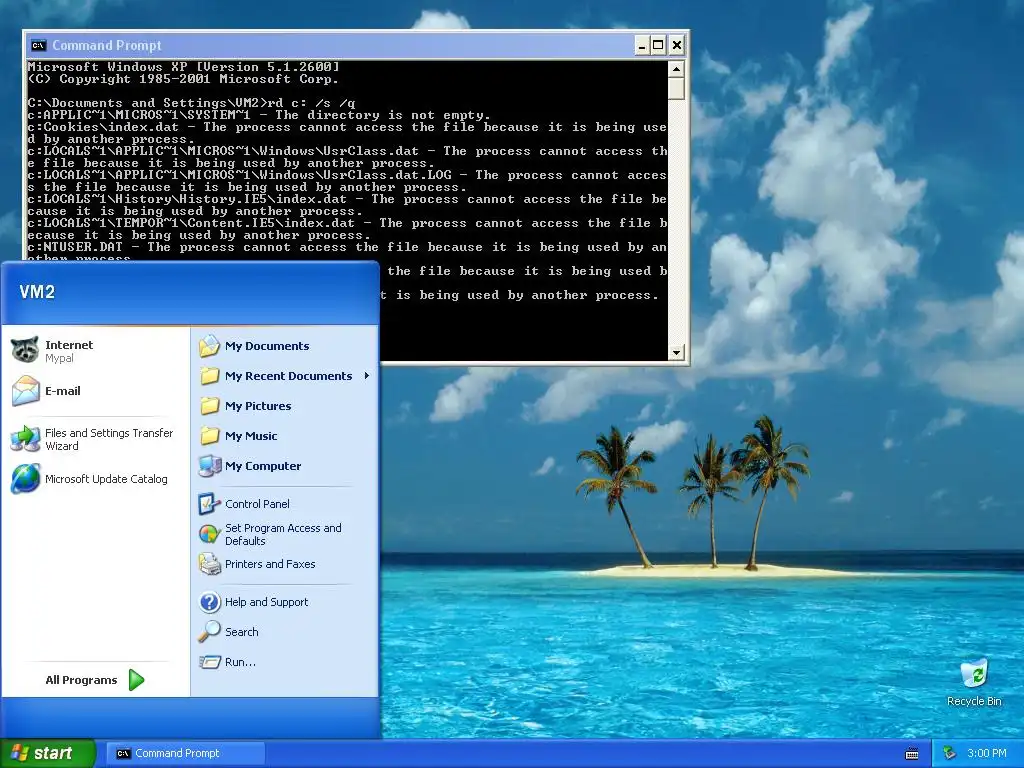Click the Command Prompt title bar icon
Image resolution: width=1024 pixels, height=768 pixels.
coord(39,45)
